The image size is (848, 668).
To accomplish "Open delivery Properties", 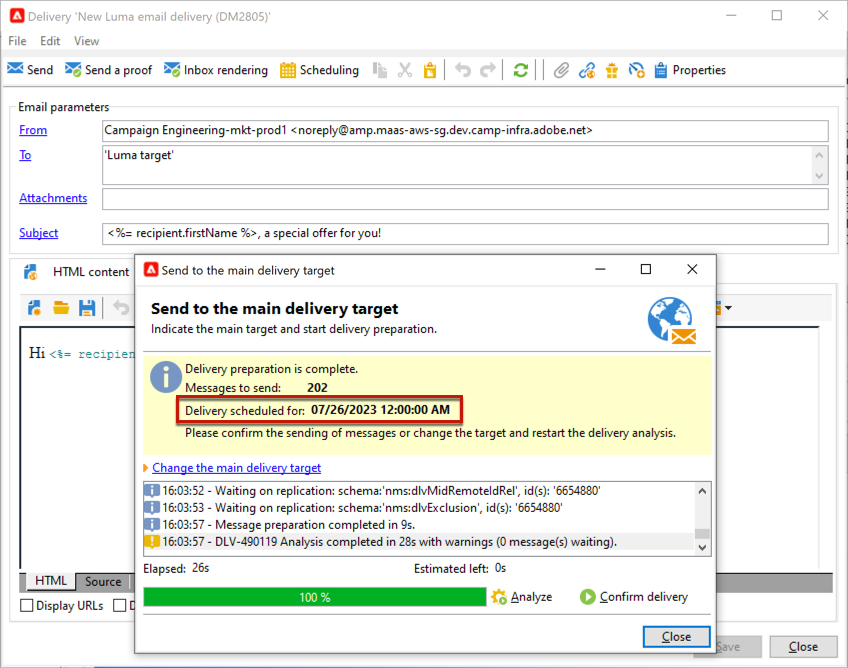I will click(690, 70).
